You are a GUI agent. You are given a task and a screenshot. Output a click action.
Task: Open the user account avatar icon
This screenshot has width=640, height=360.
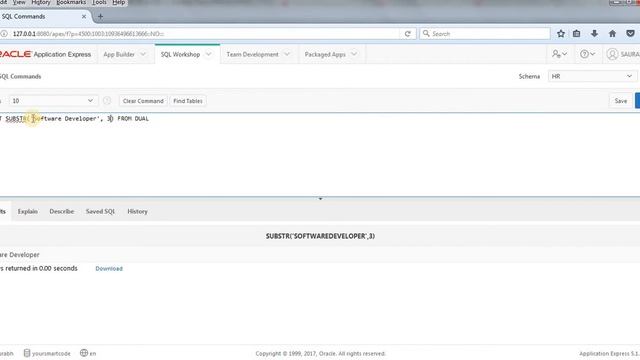pyautogui.click(x=612, y=54)
